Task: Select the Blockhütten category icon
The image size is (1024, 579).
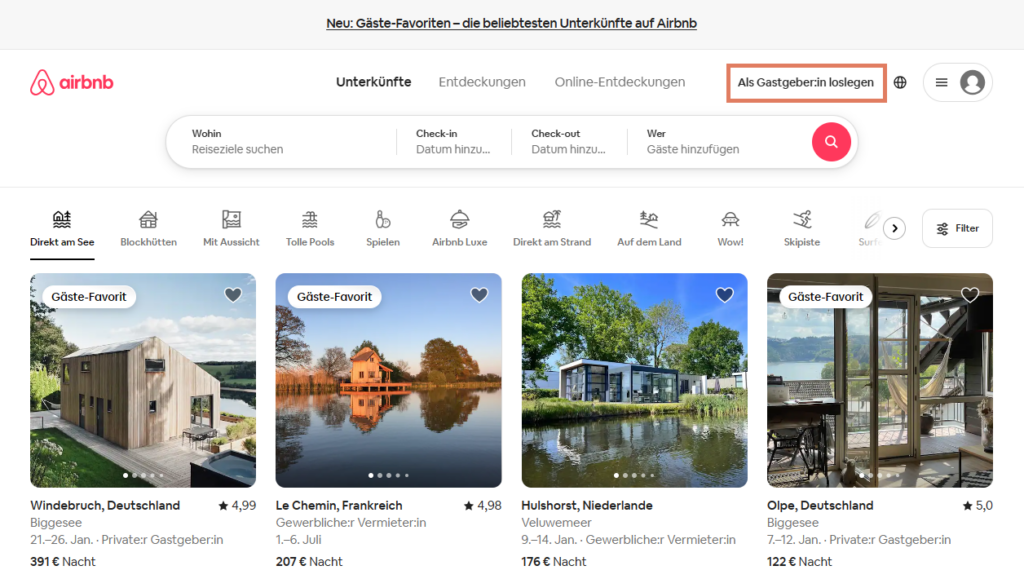Action: pos(148,219)
